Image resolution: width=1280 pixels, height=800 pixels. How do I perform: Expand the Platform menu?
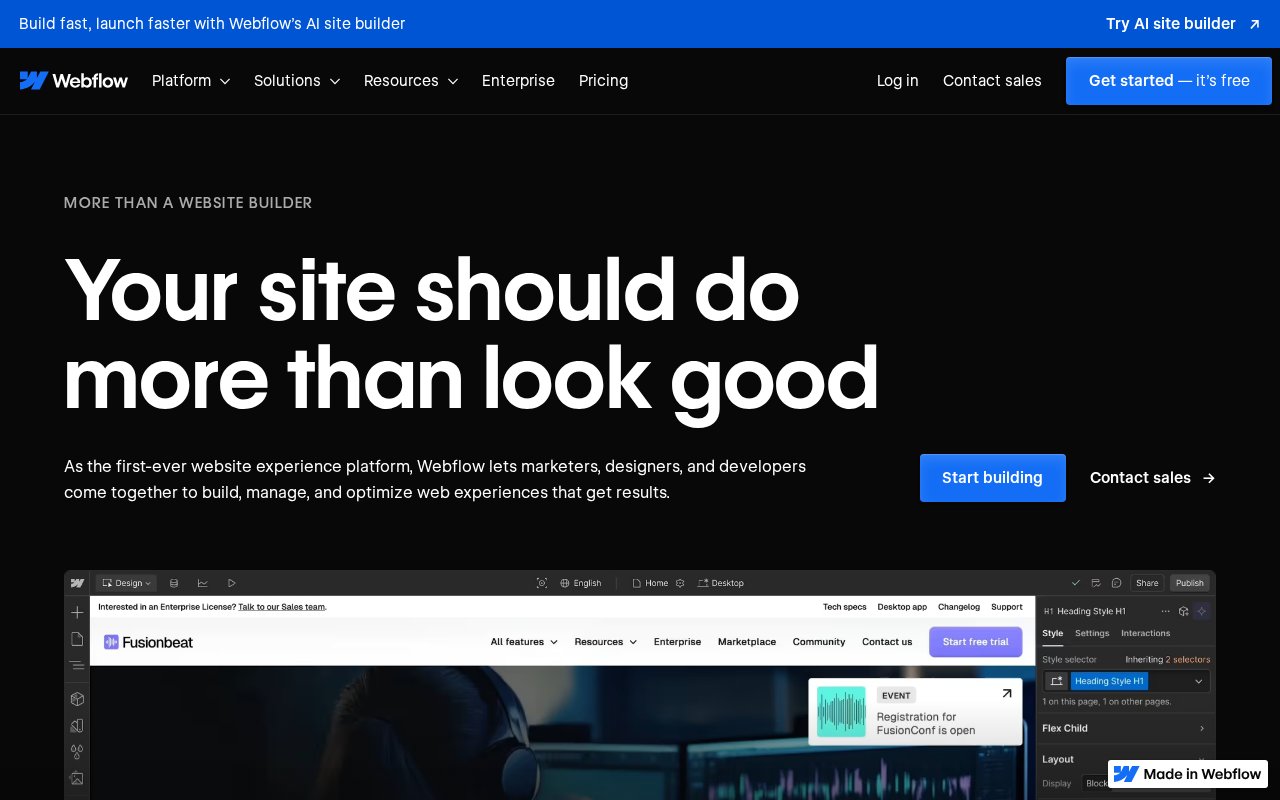click(x=191, y=81)
